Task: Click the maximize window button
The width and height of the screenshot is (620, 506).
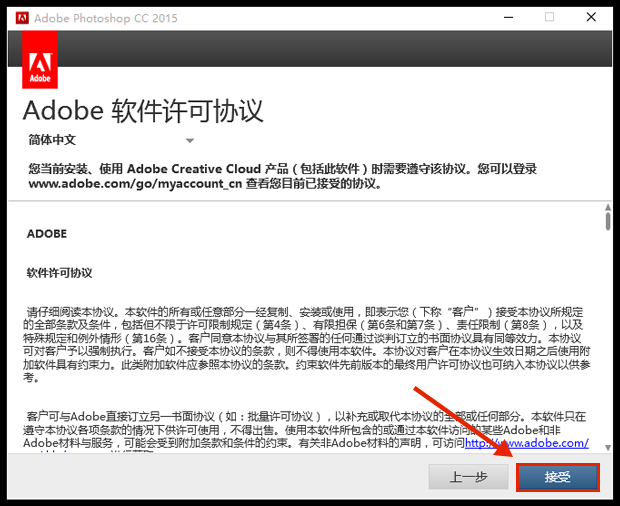Action: [x=549, y=17]
